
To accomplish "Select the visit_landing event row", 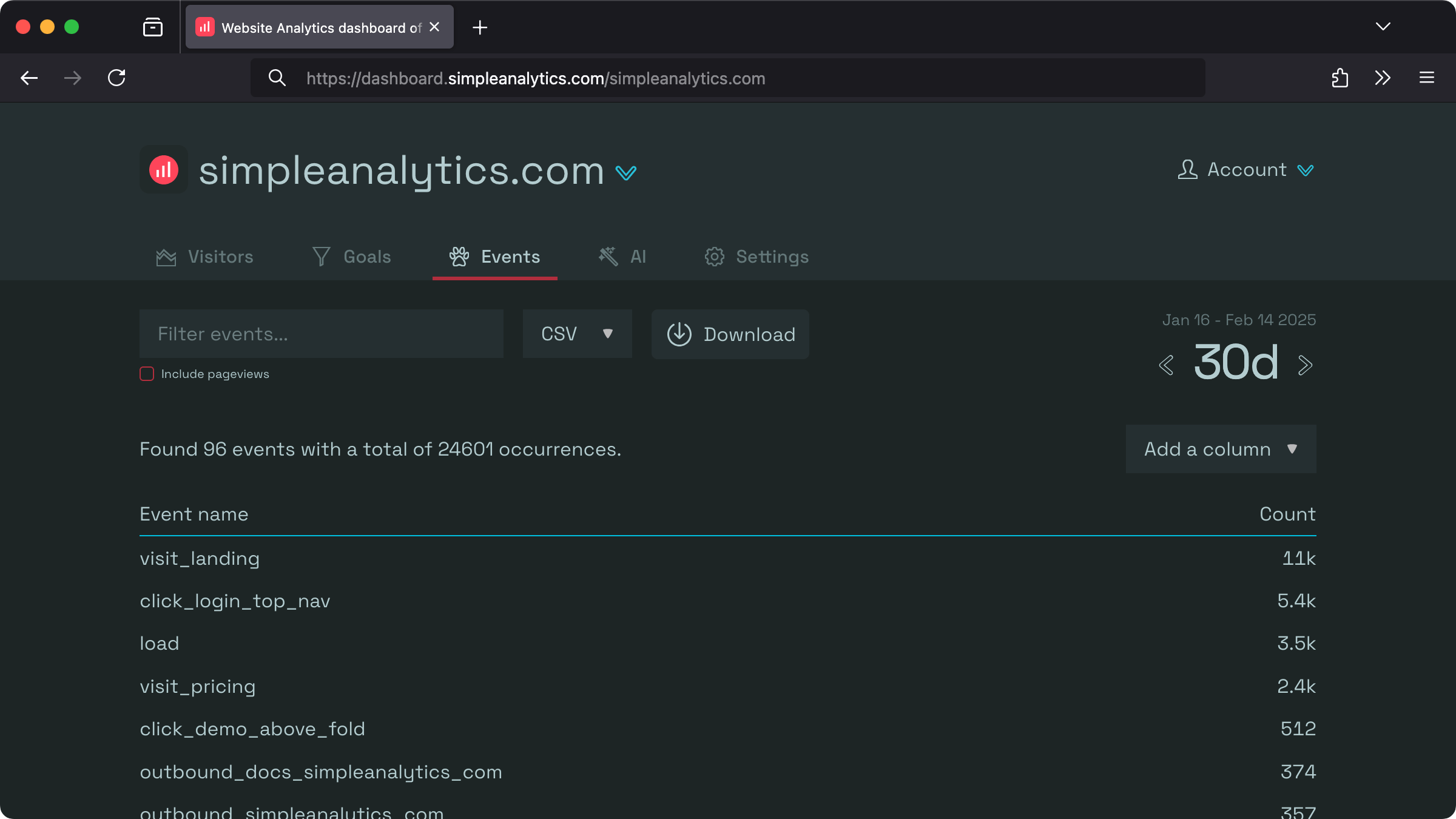I will pyautogui.click(x=728, y=558).
